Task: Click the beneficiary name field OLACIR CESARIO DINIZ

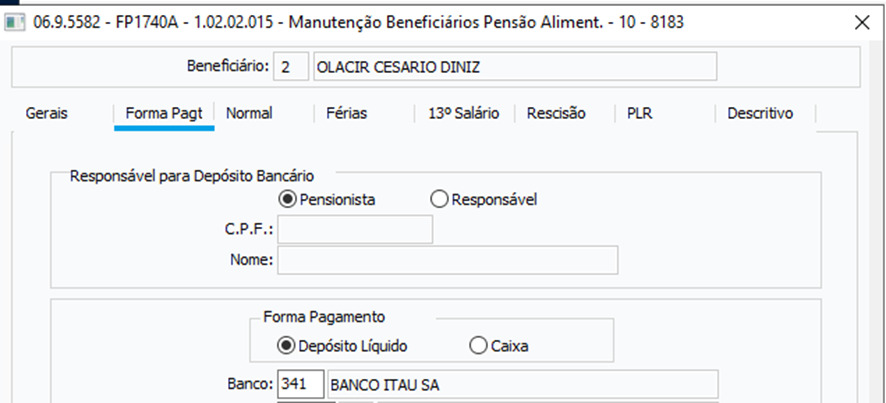Action: (x=514, y=67)
